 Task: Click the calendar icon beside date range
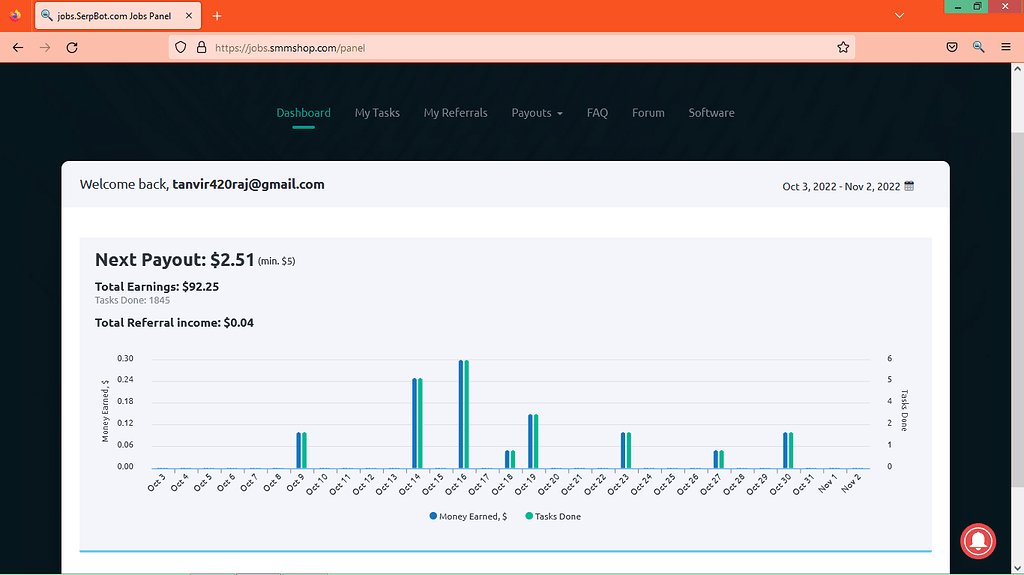[x=909, y=186]
